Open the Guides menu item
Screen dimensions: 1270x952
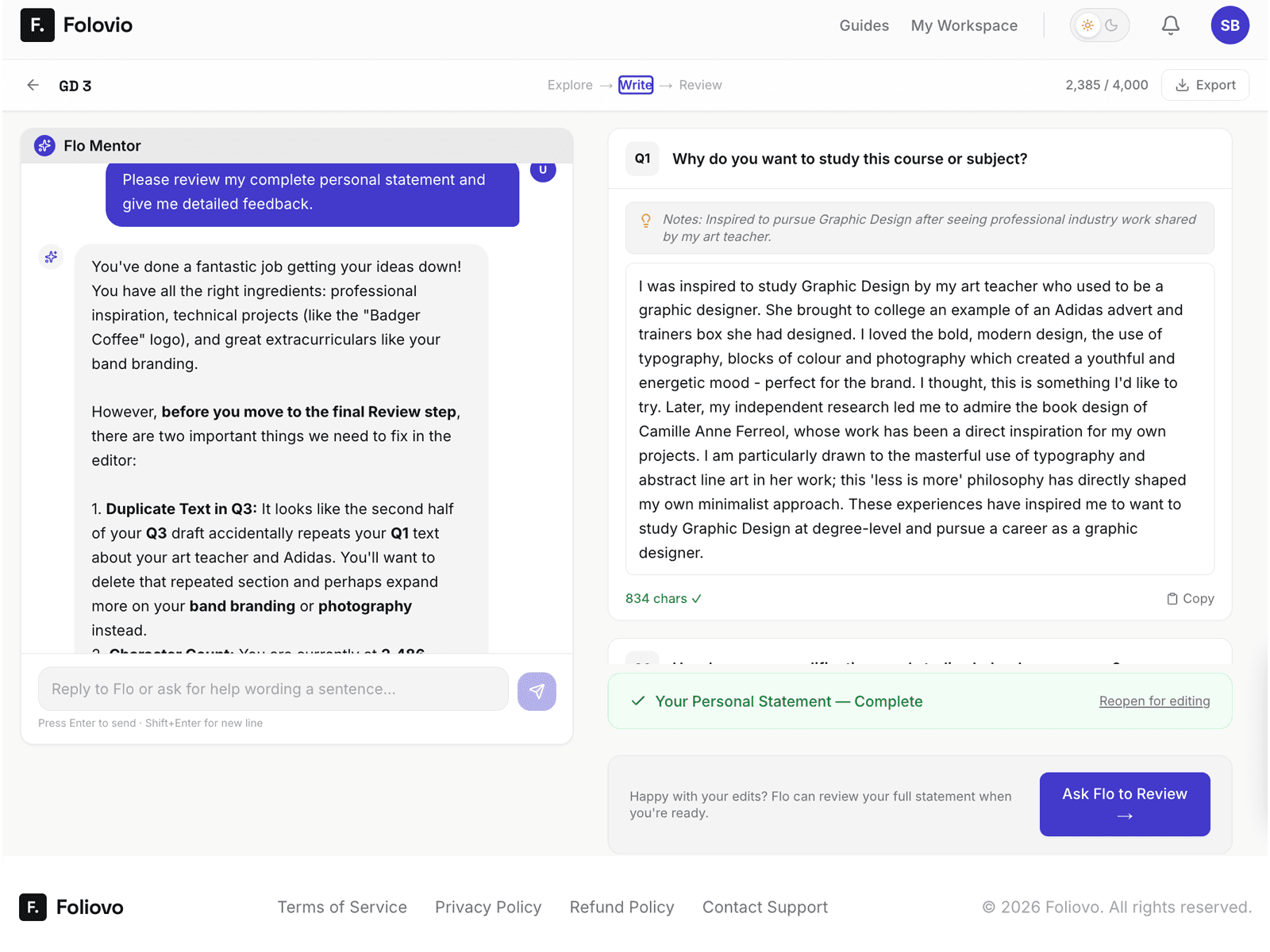pyautogui.click(x=864, y=25)
